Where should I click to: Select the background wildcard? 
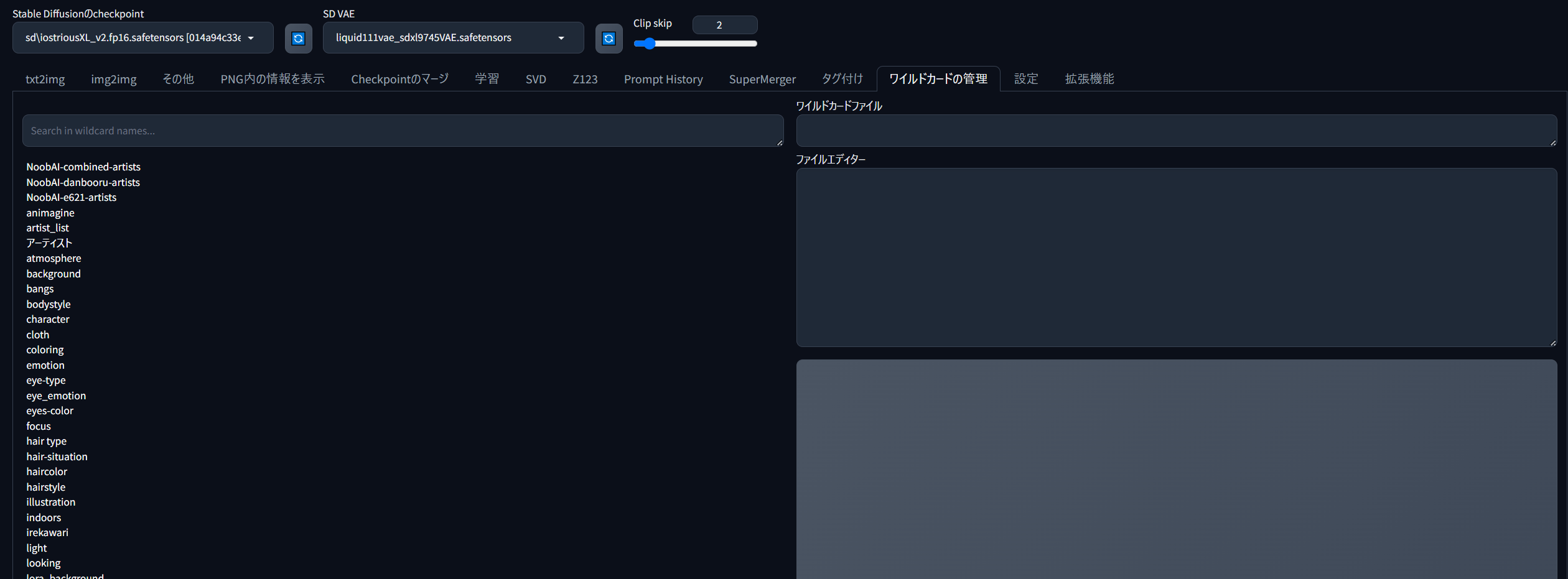point(54,274)
